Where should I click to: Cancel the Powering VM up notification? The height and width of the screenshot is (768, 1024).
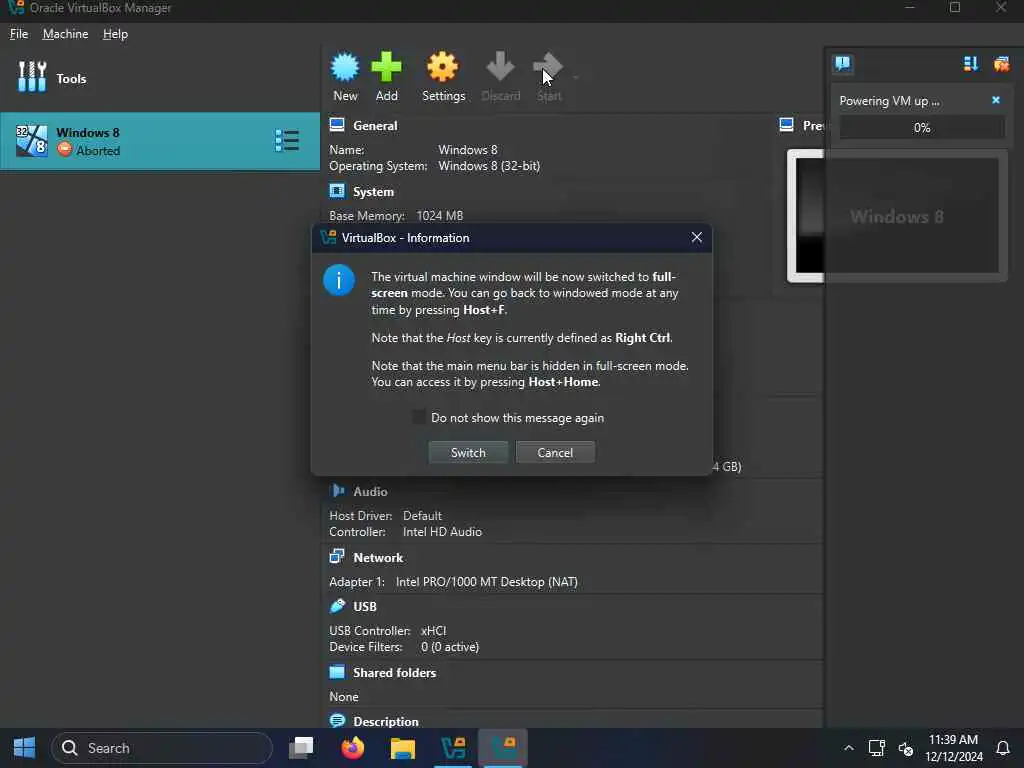(x=996, y=100)
